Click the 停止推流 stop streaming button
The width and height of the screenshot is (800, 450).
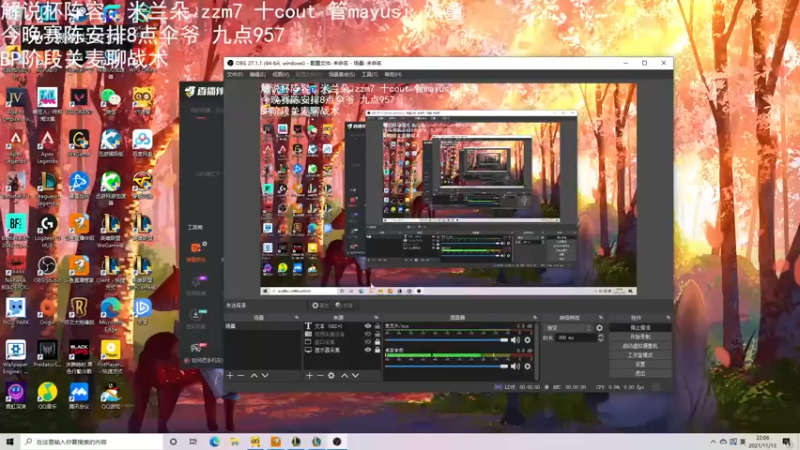pyautogui.click(x=640, y=328)
